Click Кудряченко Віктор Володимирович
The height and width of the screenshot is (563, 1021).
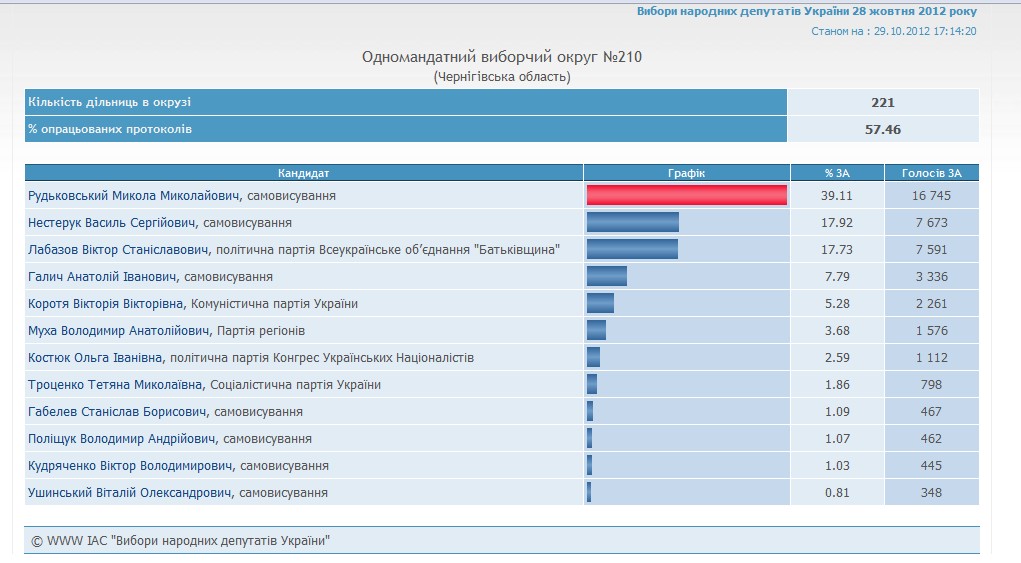131,466
